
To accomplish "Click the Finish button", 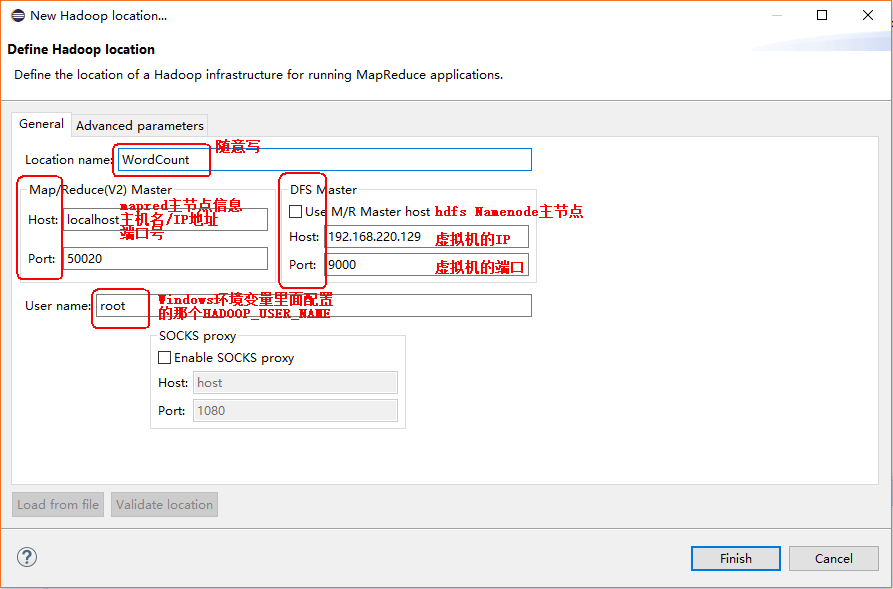I will [x=735, y=558].
